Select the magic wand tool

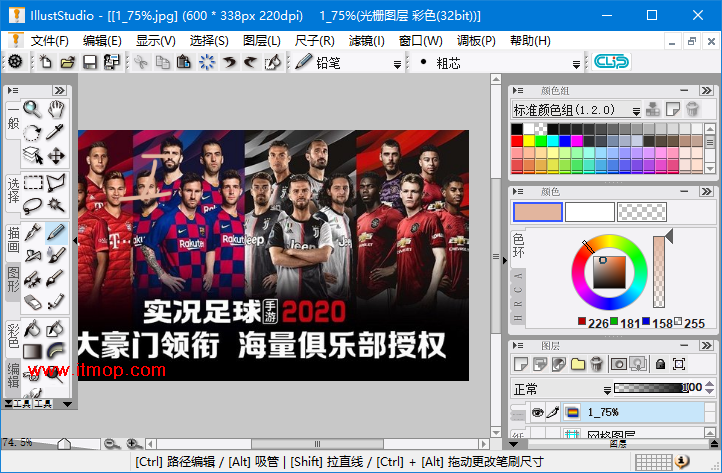pos(56,204)
